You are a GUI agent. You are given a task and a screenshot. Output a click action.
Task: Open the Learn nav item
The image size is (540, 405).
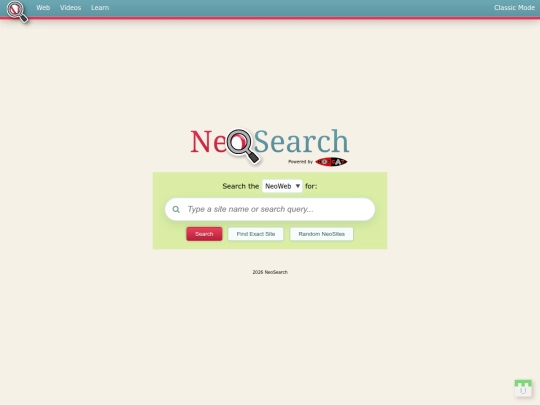pyautogui.click(x=100, y=8)
